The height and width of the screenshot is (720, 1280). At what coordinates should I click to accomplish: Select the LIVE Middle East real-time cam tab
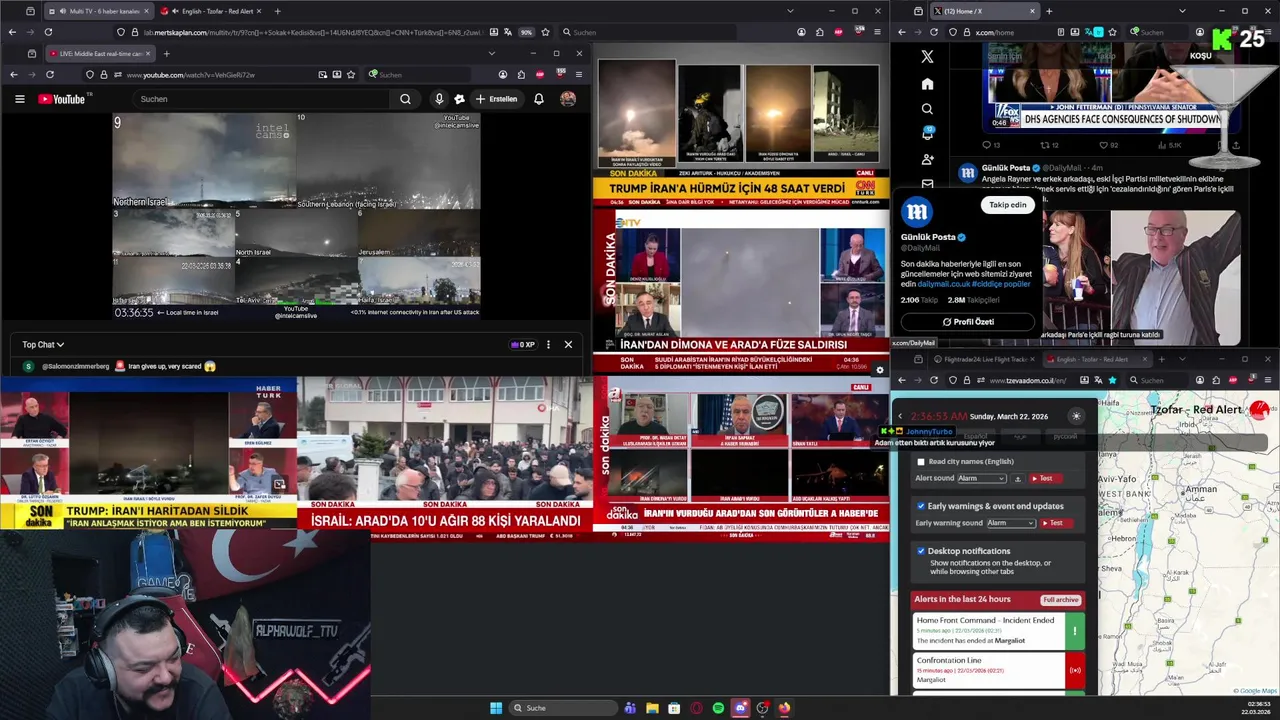click(x=100, y=54)
